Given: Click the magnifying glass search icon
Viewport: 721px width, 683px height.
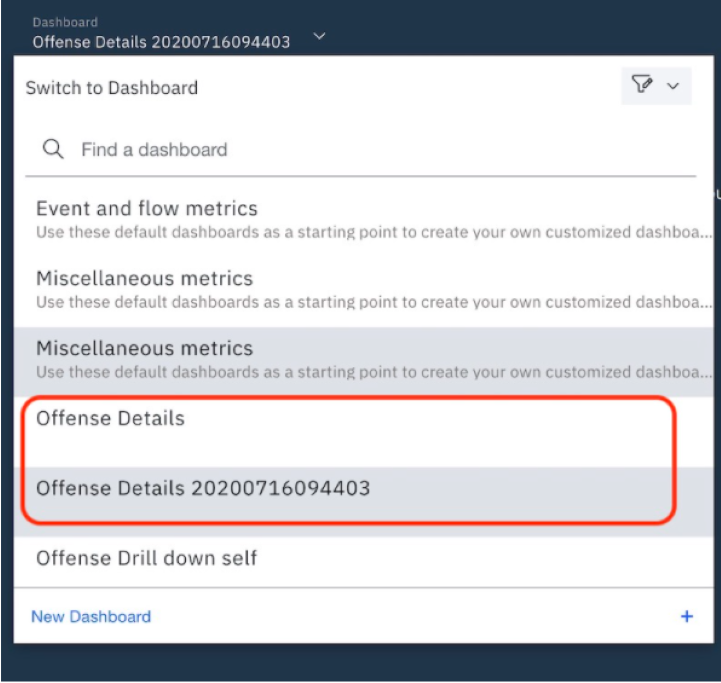Looking at the screenshot, I should 53,149.
